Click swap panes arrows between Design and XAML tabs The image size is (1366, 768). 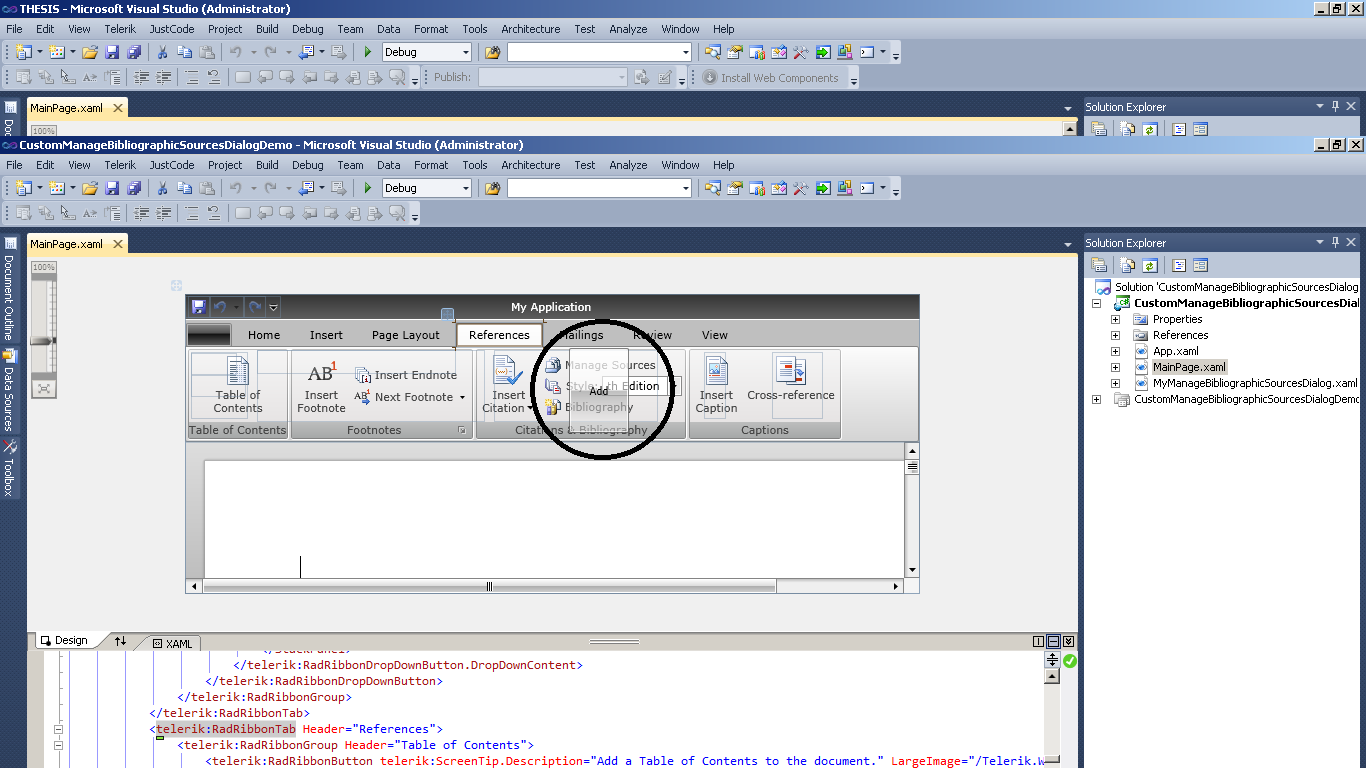click(x=120, y=641)
